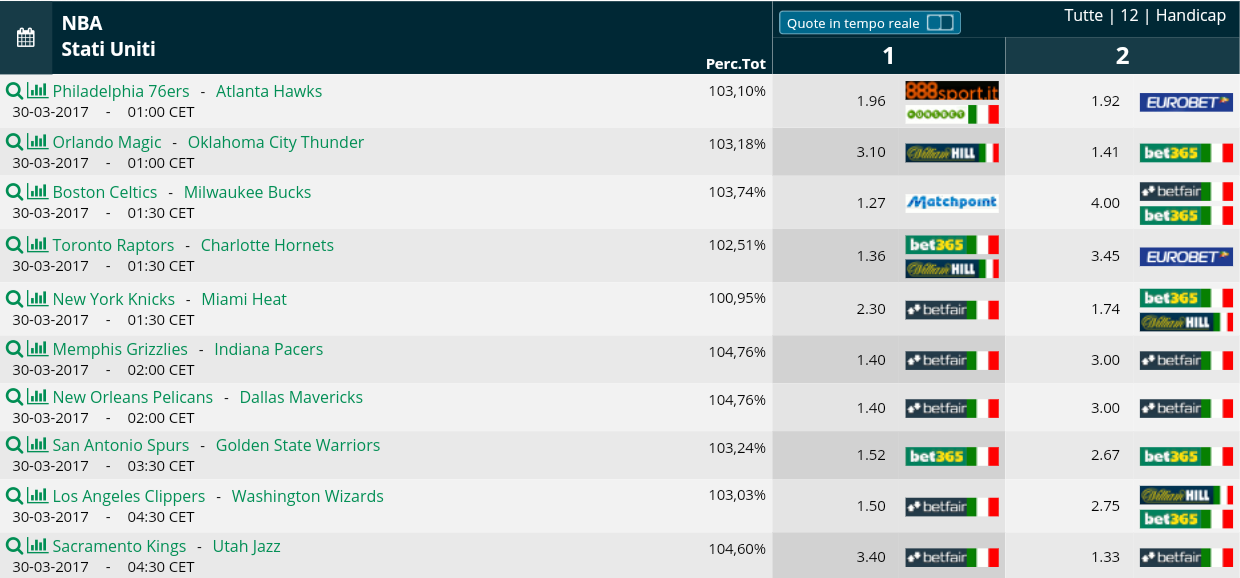Open Milwaukee Bucks team link

(x=248, y=192)
